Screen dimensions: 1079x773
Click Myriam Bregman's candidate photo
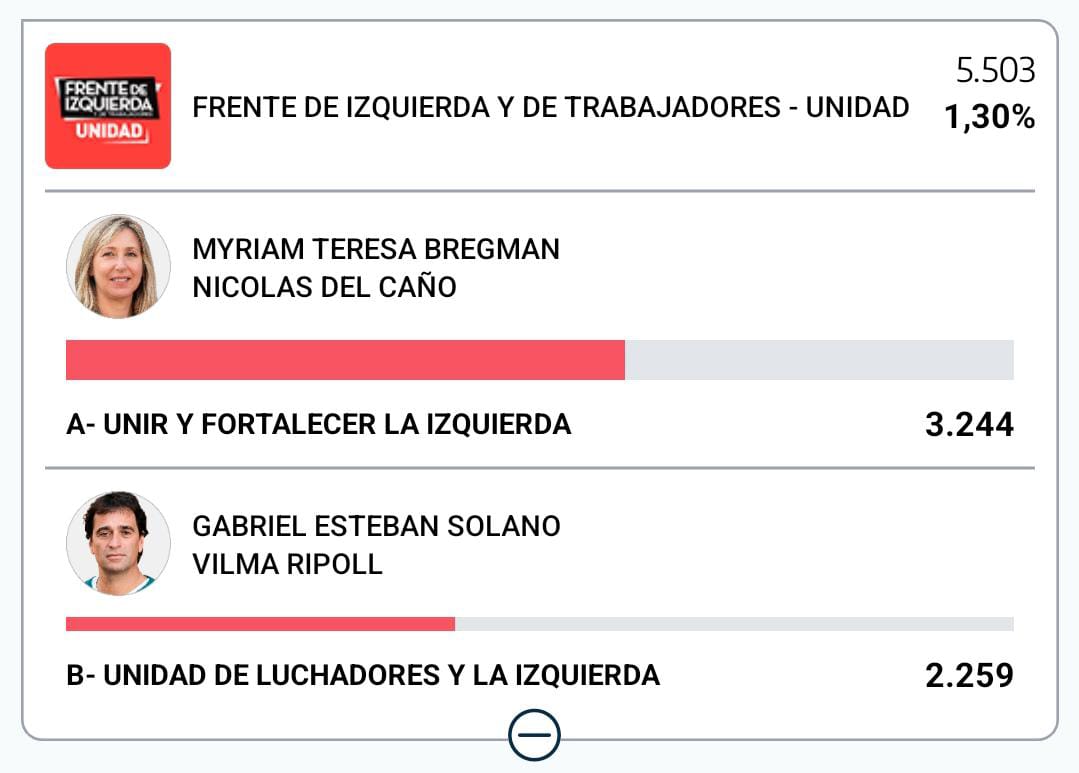pos(118,266)
